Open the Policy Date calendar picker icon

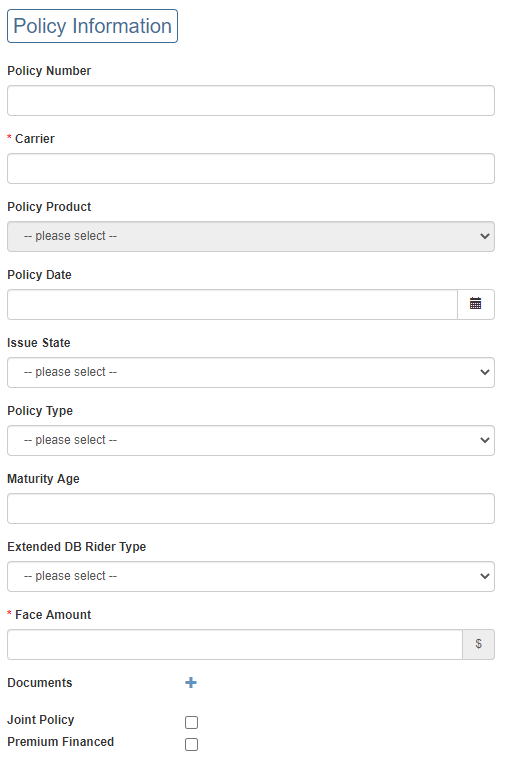tap(476, 304)
